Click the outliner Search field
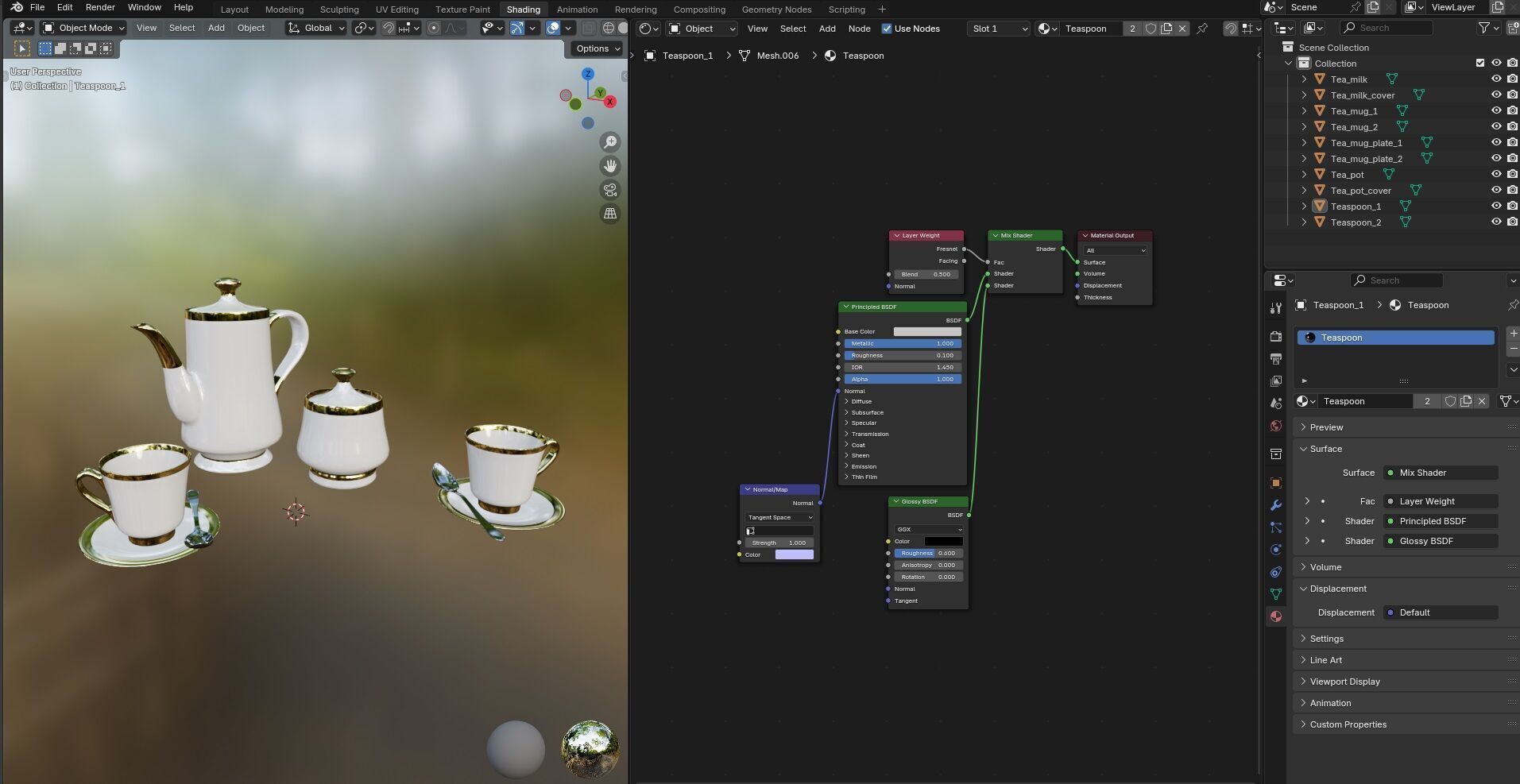This screenshot has width=1520, height=784. point(1387,28)
